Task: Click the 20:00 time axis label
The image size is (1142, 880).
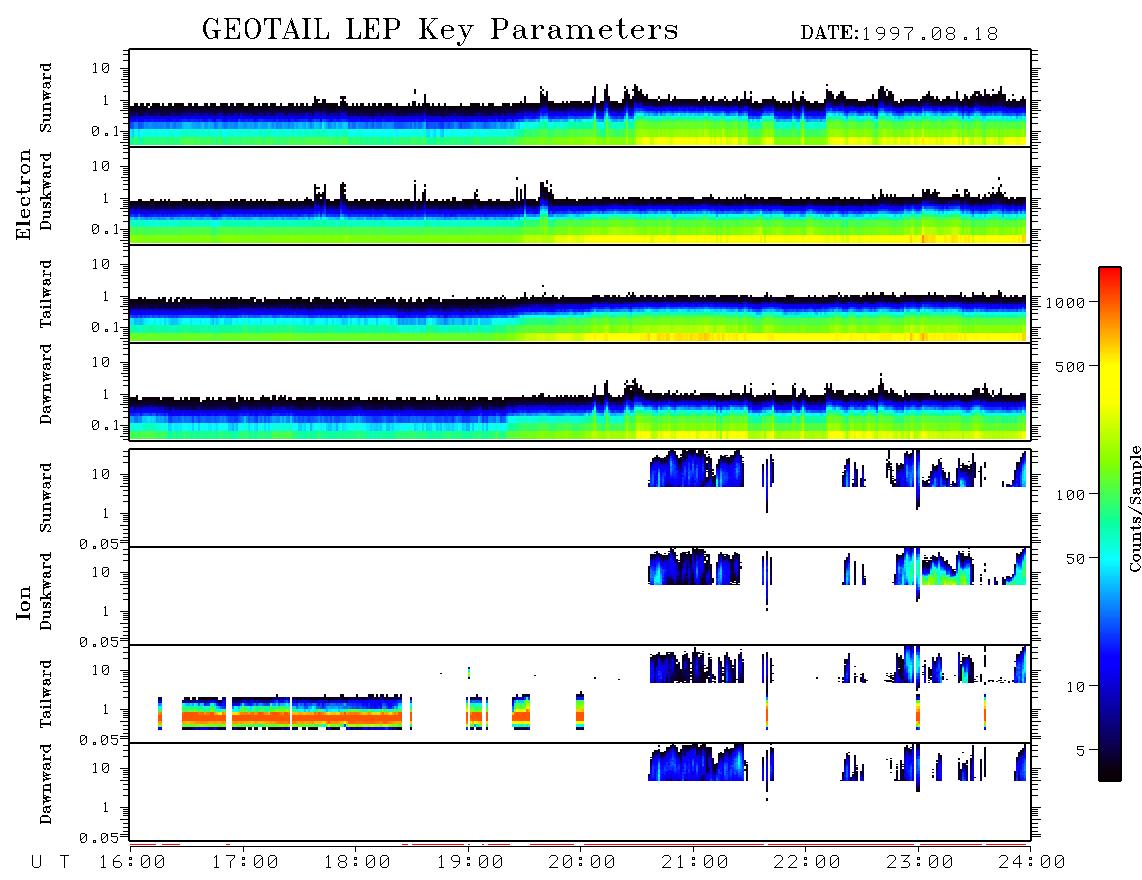Action: pyautogui.click(x=582, y=863)
